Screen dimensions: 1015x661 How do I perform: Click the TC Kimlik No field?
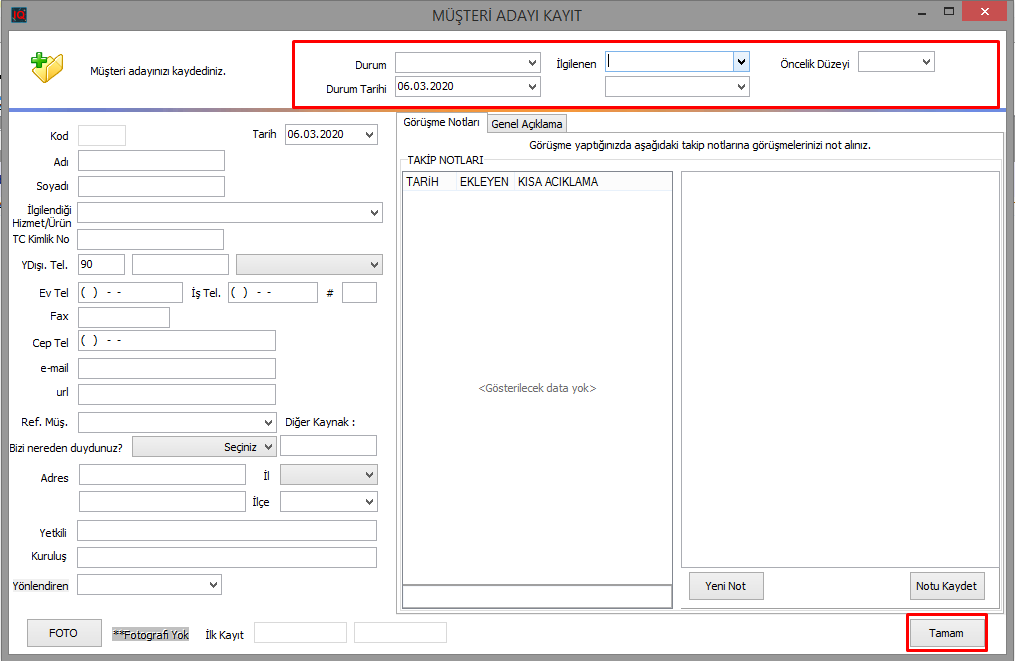tap(150, 239)
